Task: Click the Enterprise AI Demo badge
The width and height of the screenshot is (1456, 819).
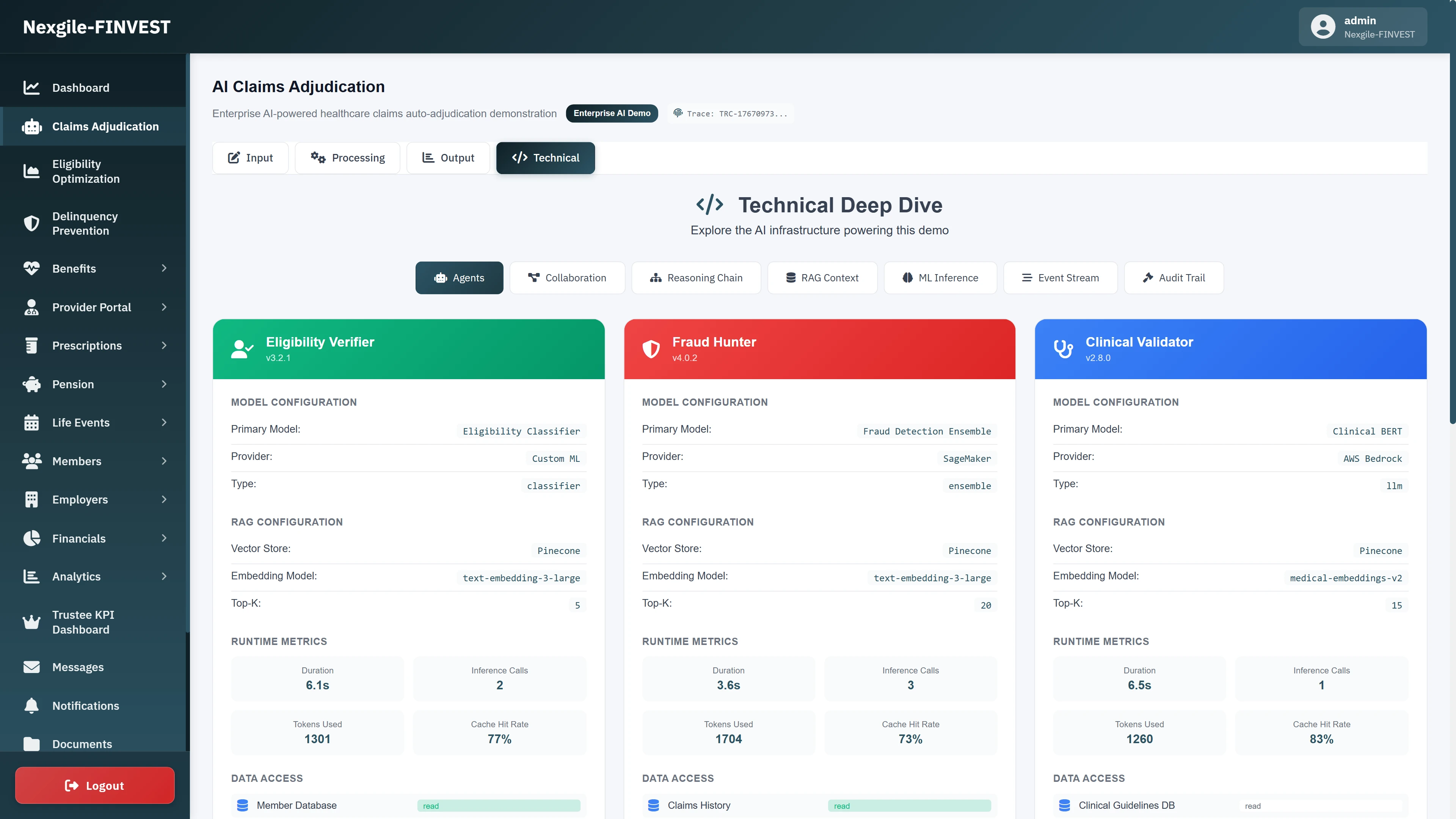Action: [612, 113]
